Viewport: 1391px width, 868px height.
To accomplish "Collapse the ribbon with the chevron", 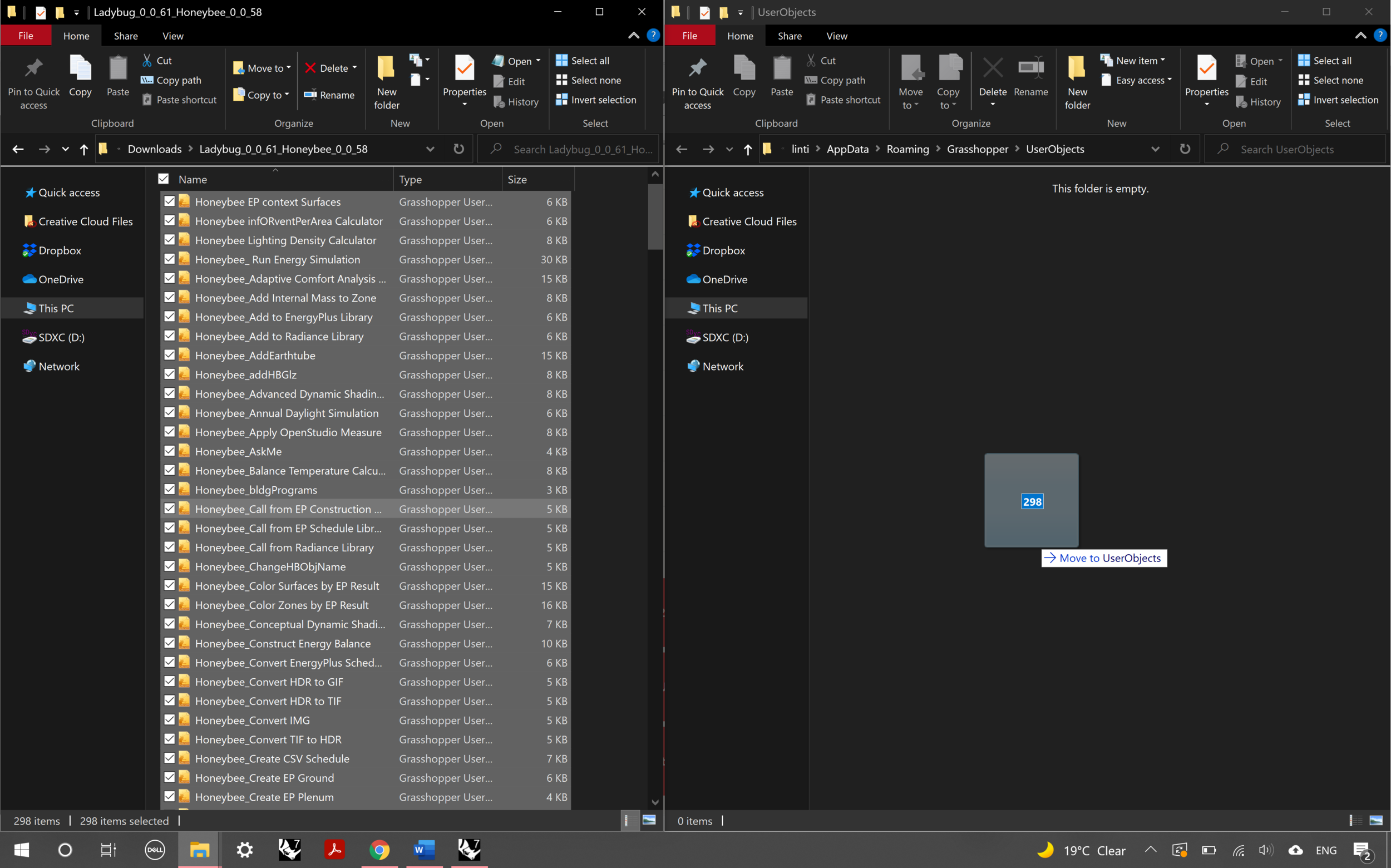I will coord(633,36).
